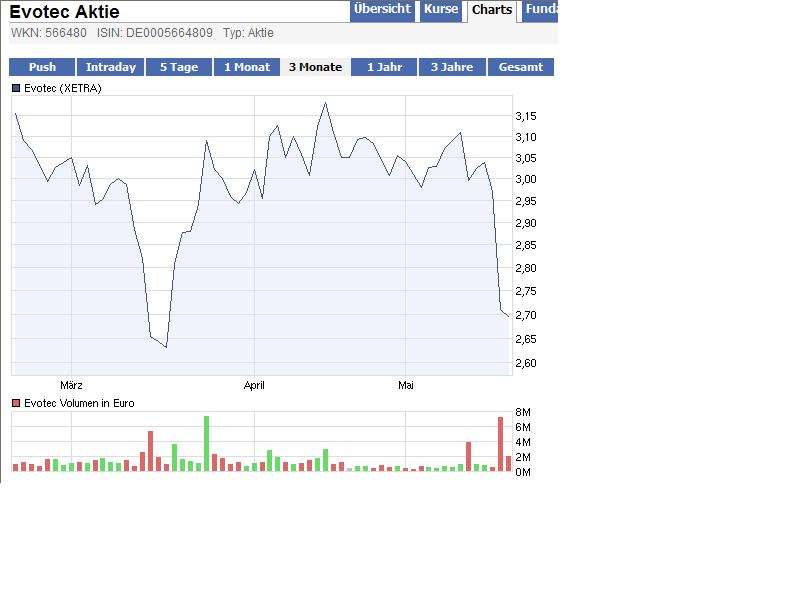Click the 2,95 price axis label
The image size is (800, 600).
click(526, 201)
